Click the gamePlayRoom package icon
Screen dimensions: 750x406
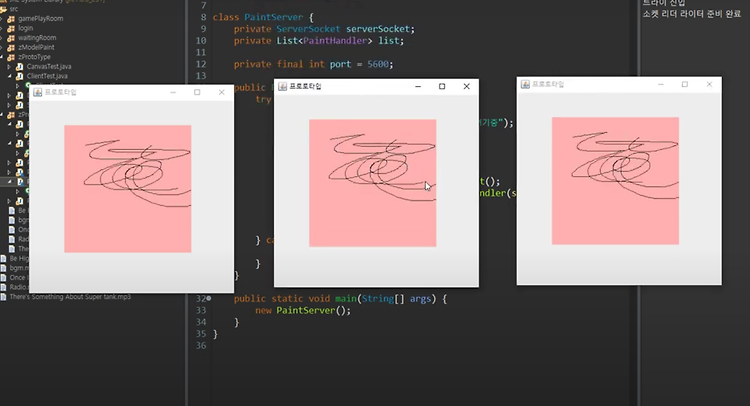point(11,19)
